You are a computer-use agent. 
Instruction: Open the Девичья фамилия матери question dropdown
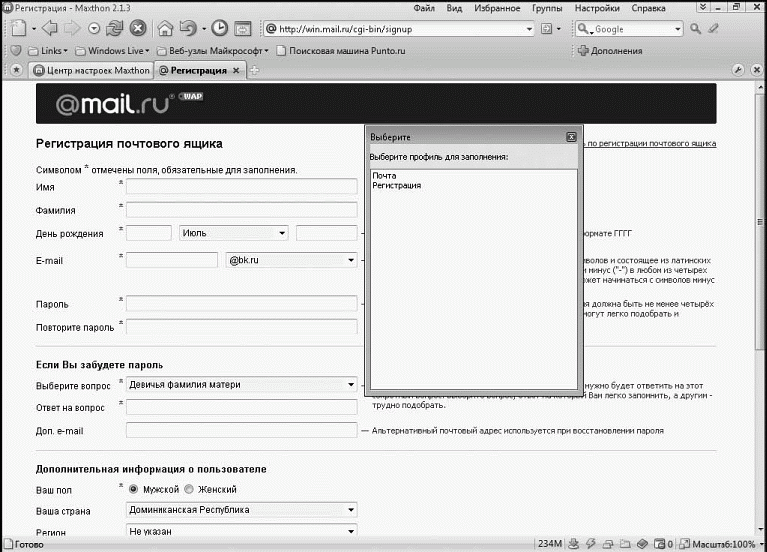[x=242, y=385]
